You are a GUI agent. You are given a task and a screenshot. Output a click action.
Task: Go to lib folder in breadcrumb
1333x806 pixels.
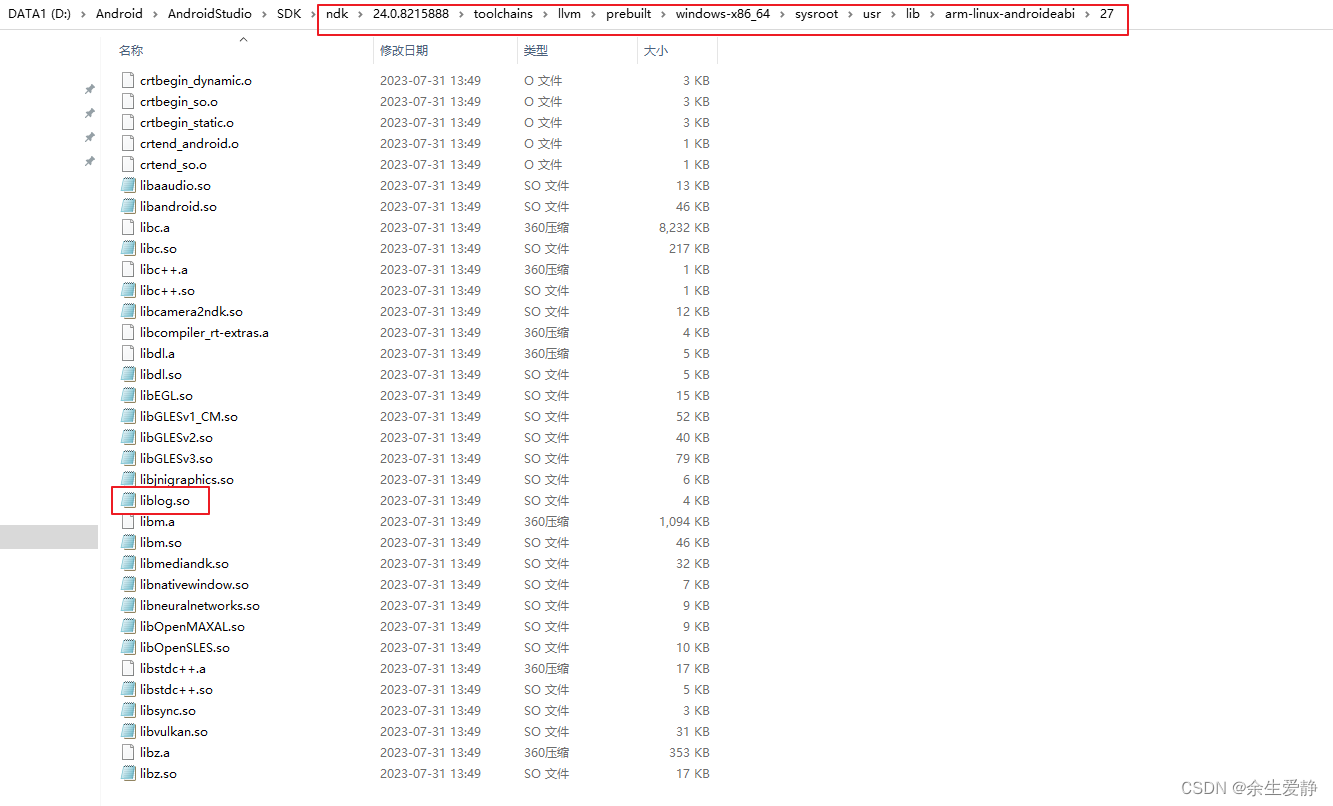click(x=912, y=14)
